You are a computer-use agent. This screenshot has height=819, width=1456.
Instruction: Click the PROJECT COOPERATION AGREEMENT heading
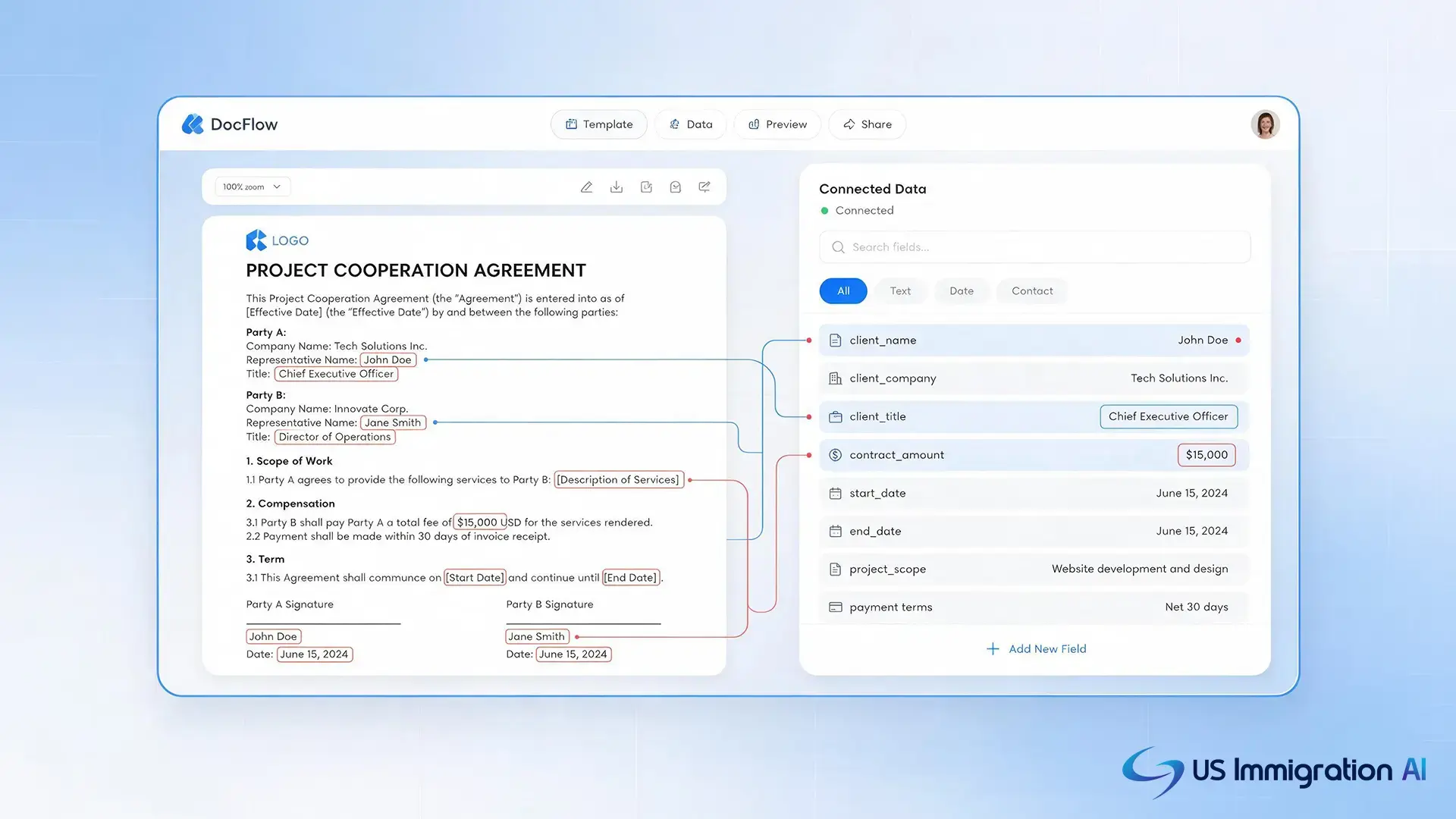click(x=416, y=271)
